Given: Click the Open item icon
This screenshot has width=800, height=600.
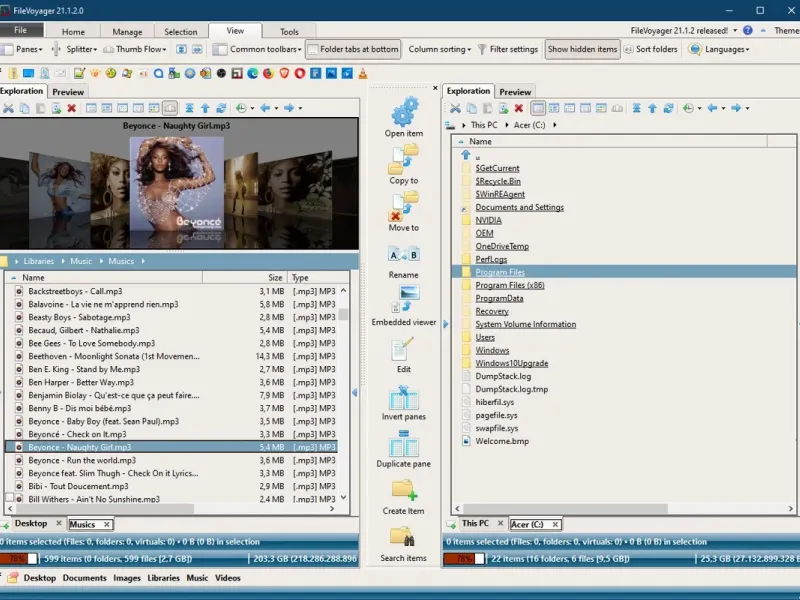Looking at the screenshot, I should click(x=404, y=112).
